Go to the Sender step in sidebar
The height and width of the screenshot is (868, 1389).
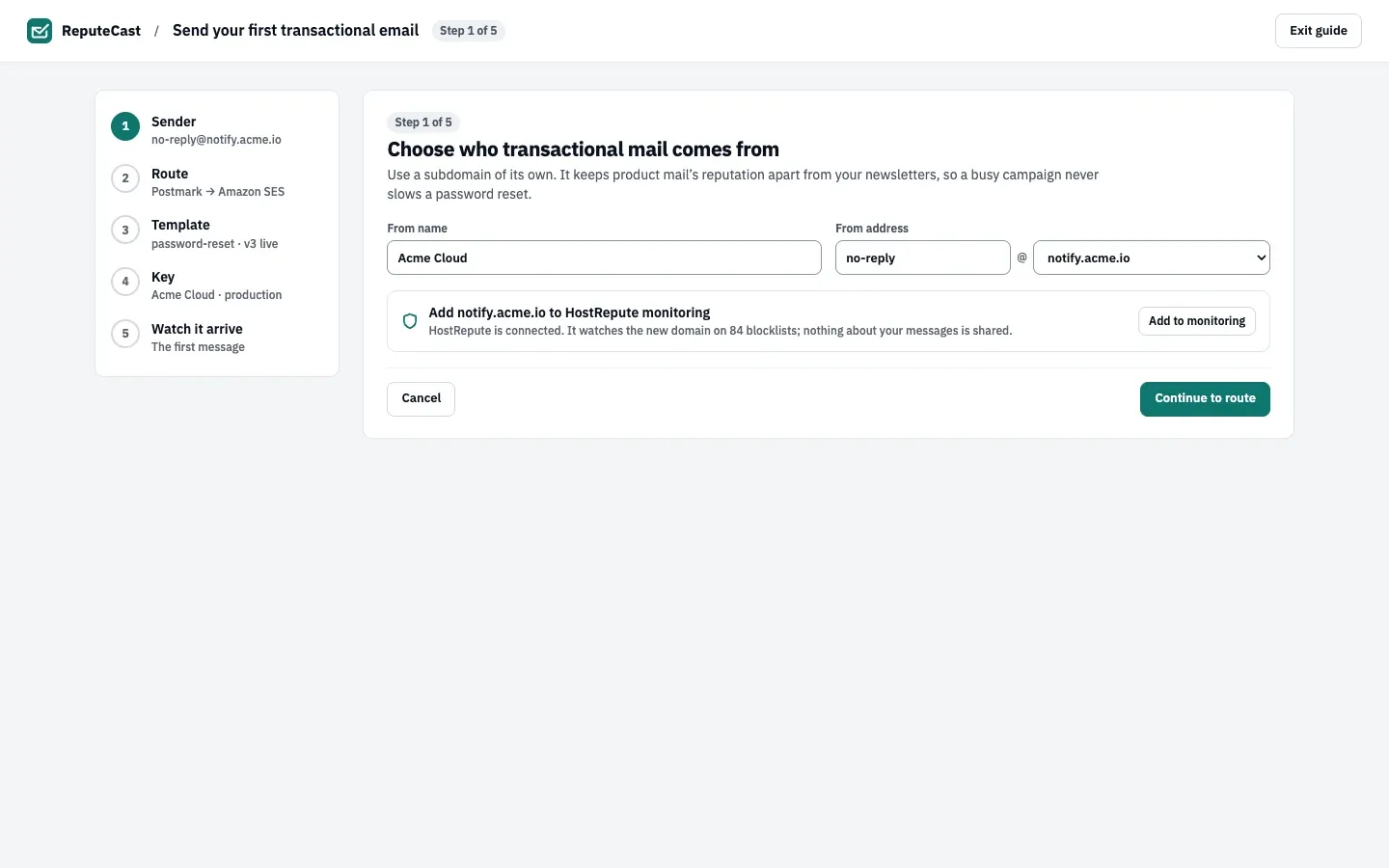click(217, 130)
